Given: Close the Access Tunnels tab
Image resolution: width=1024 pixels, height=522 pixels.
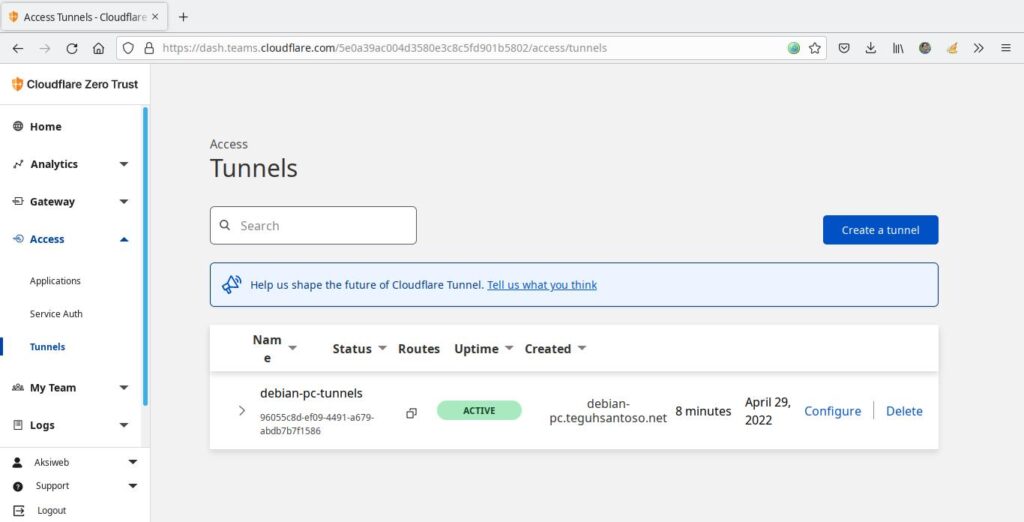Looking at the screenshot, I should 155,17.
